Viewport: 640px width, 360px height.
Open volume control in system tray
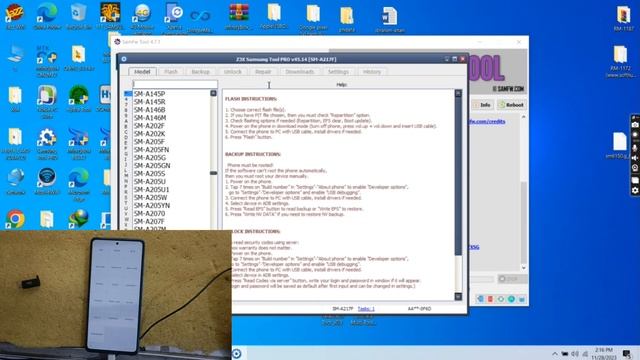click(575, 354)
